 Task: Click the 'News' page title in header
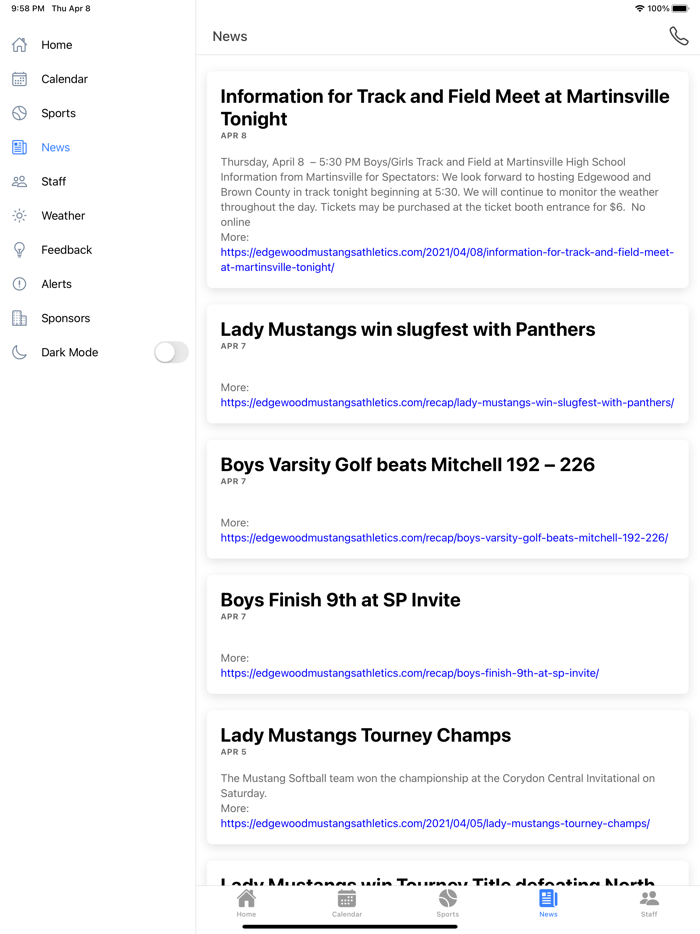230,36
